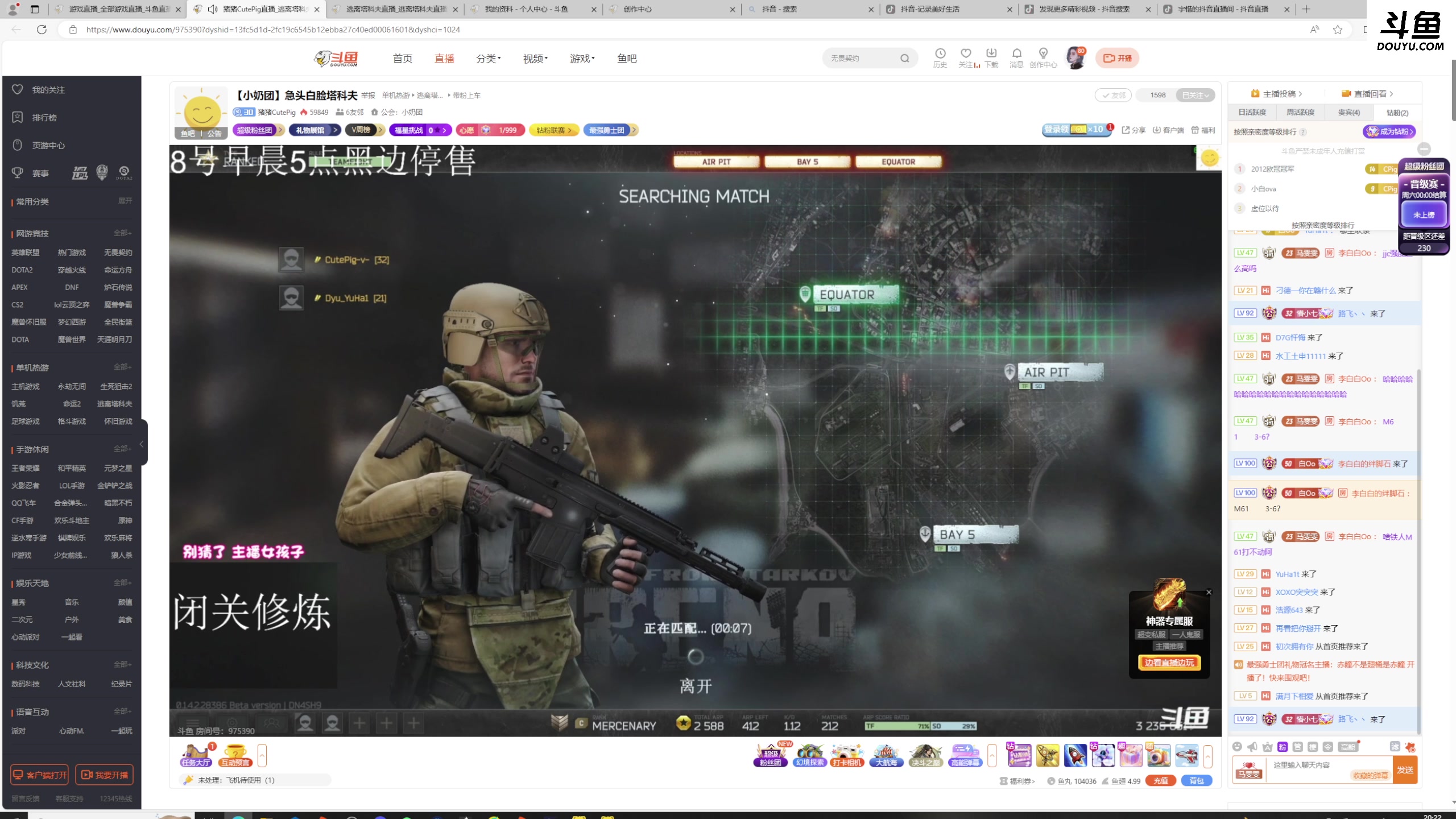The height and width of the screenshot is (819, 1456).
Task: Expand the task icons arrow beside 互动预言
Action: (x=262, y=756)
